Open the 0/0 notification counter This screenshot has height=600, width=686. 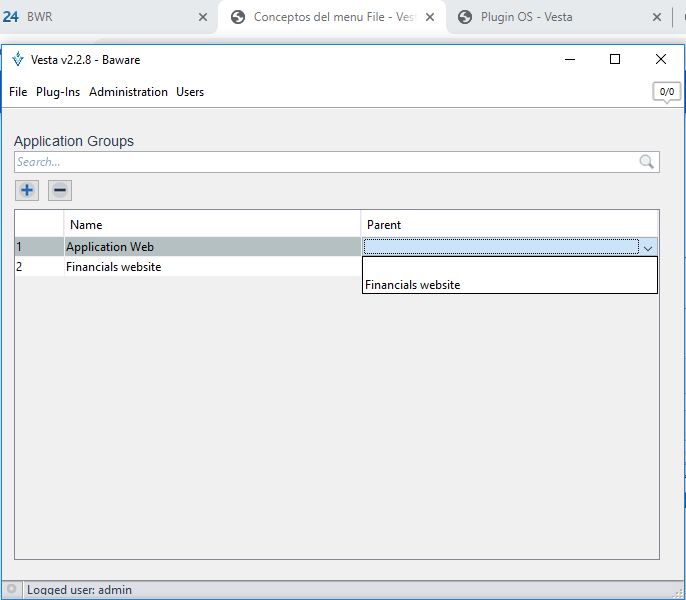[667, 92]
